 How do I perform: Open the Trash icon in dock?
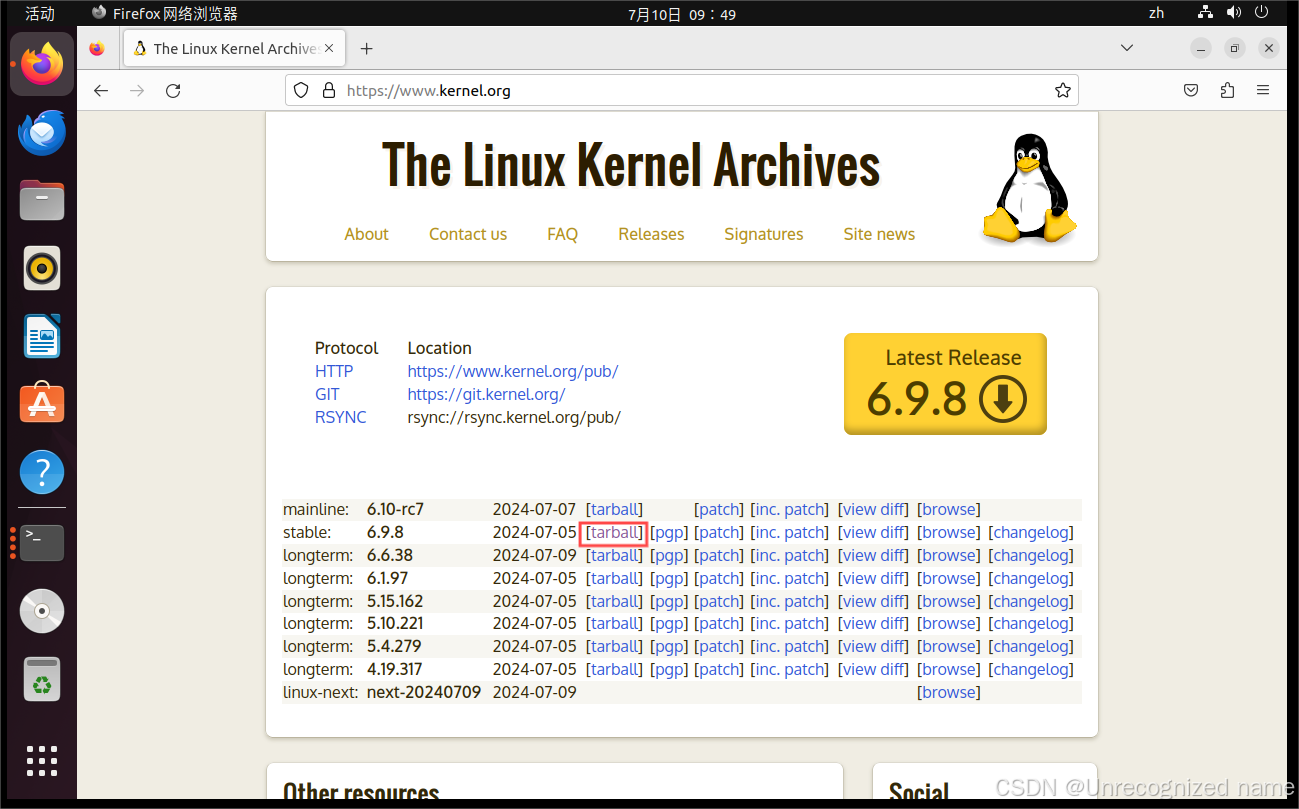42,678
